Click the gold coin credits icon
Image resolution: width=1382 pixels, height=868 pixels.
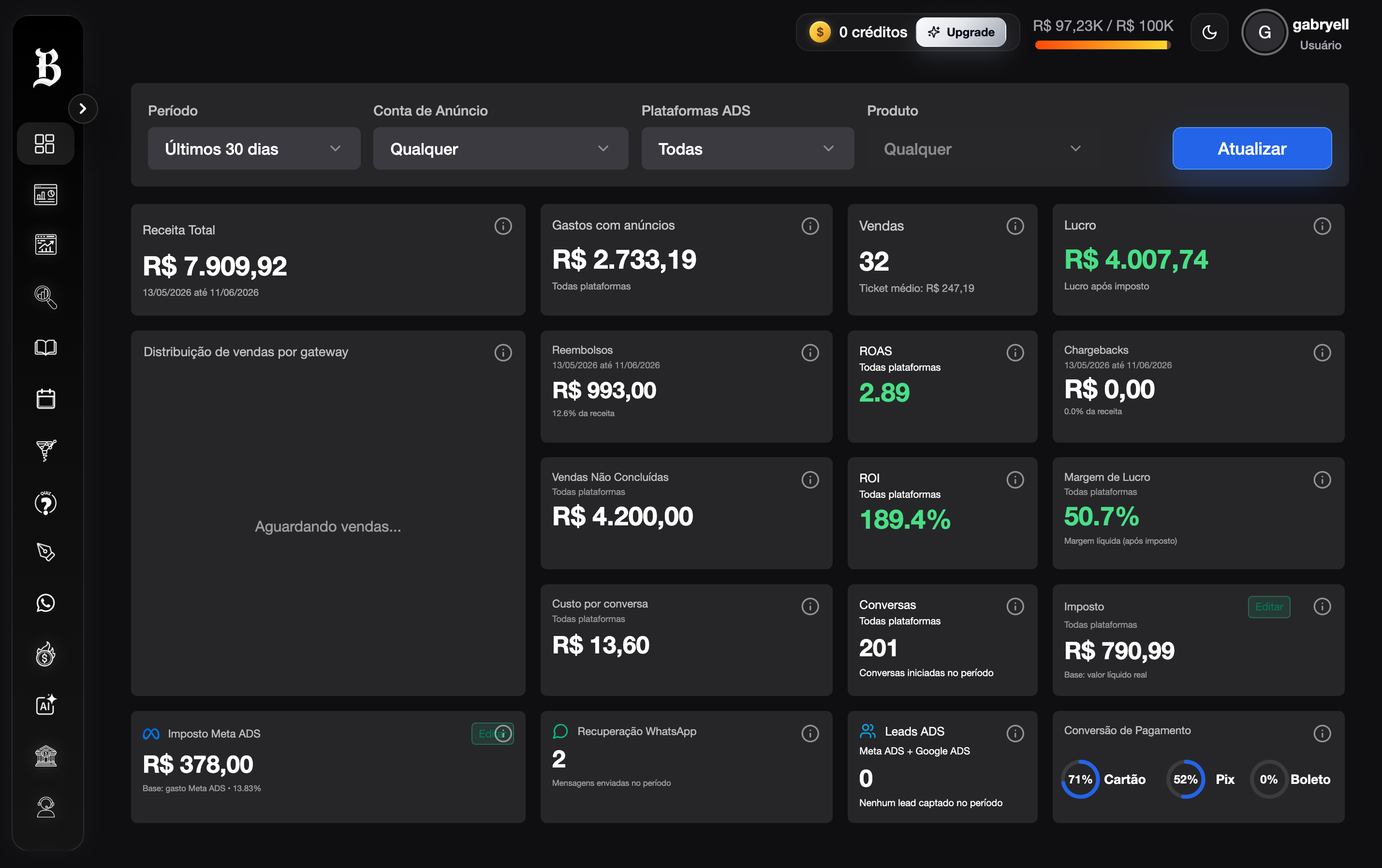820,32
